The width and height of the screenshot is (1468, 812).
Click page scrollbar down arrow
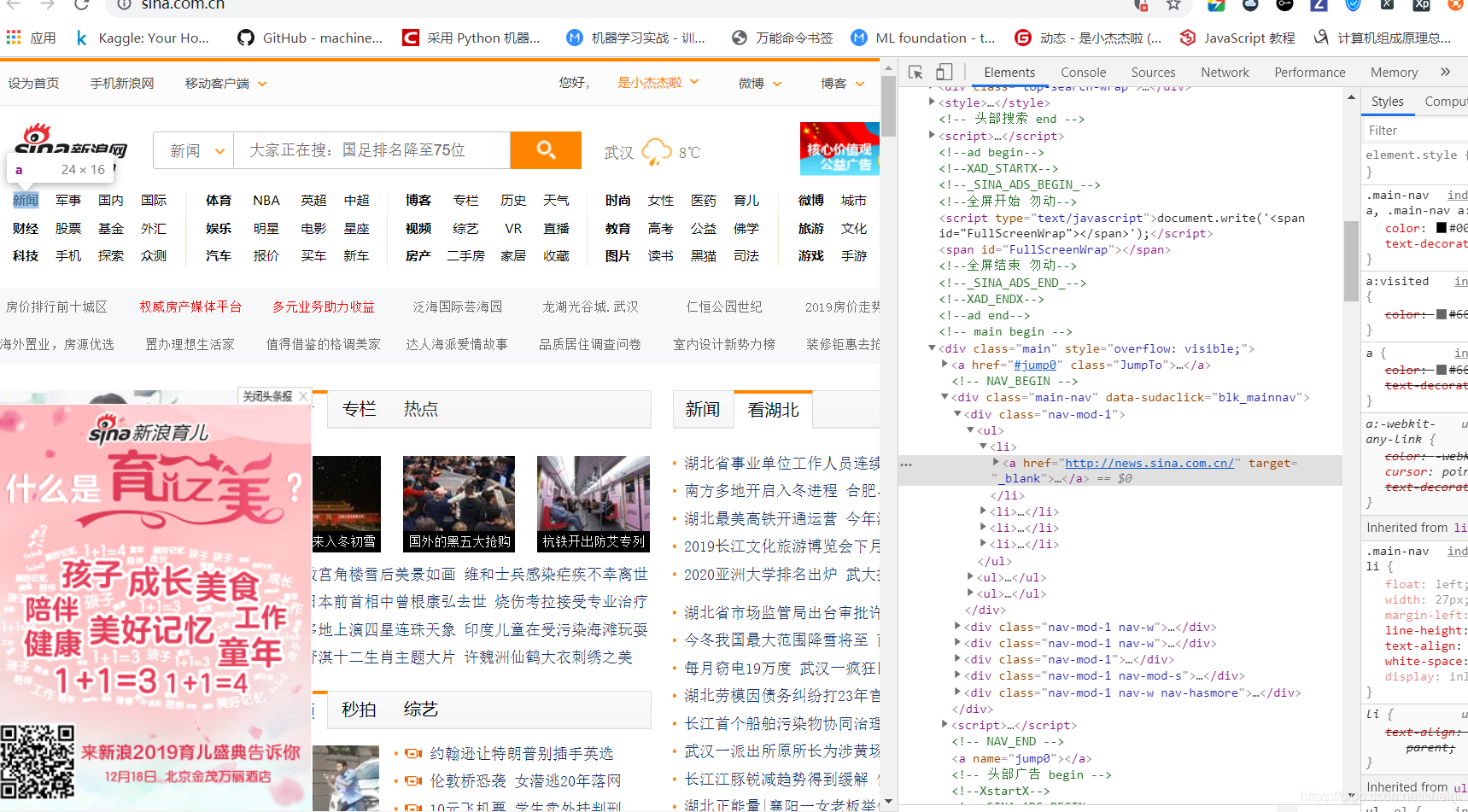click(889, 803)
